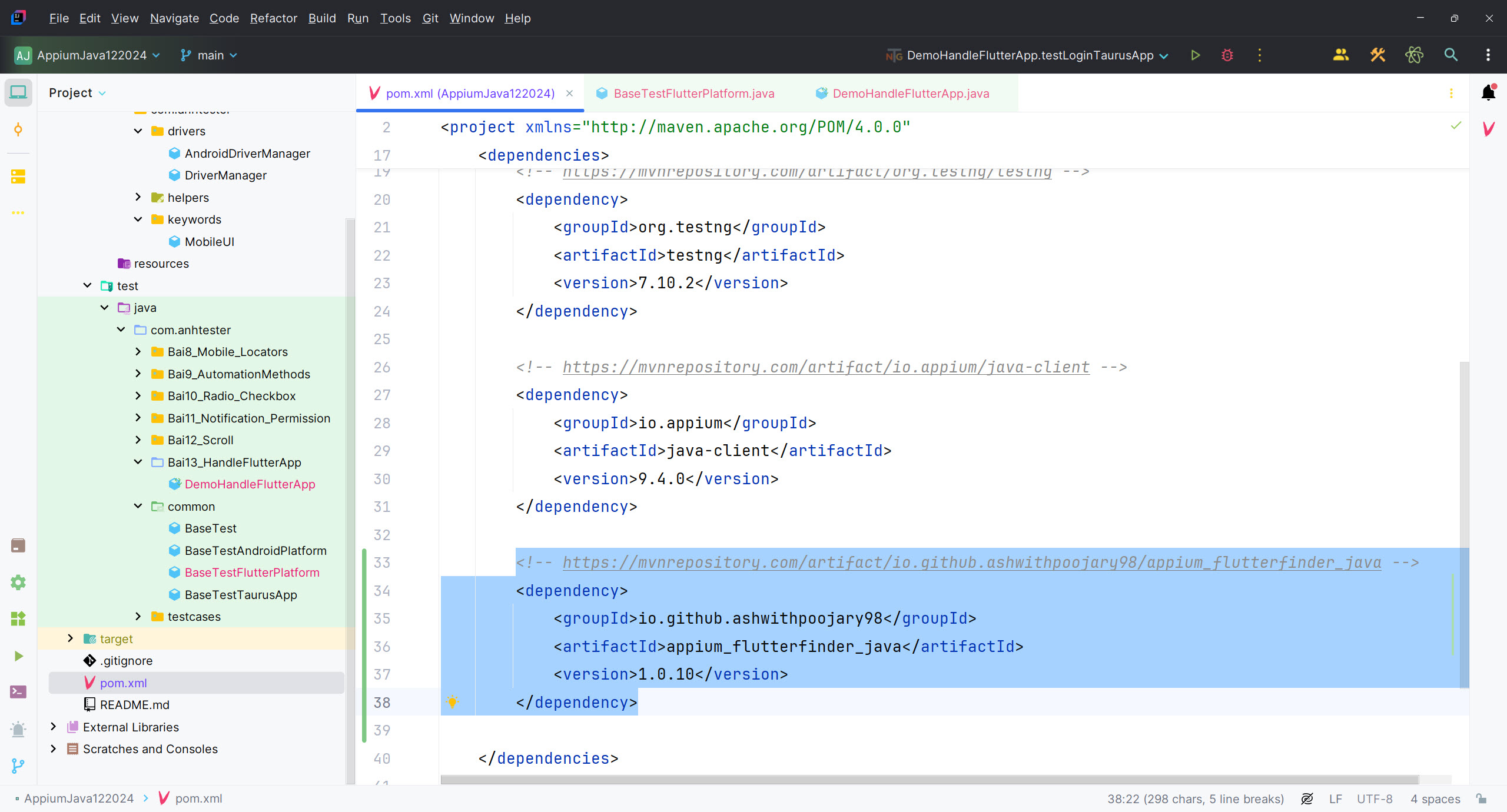The image size is (1507, 812).
Task: Open the Refactor menu
Action: [x=273, y=18]
